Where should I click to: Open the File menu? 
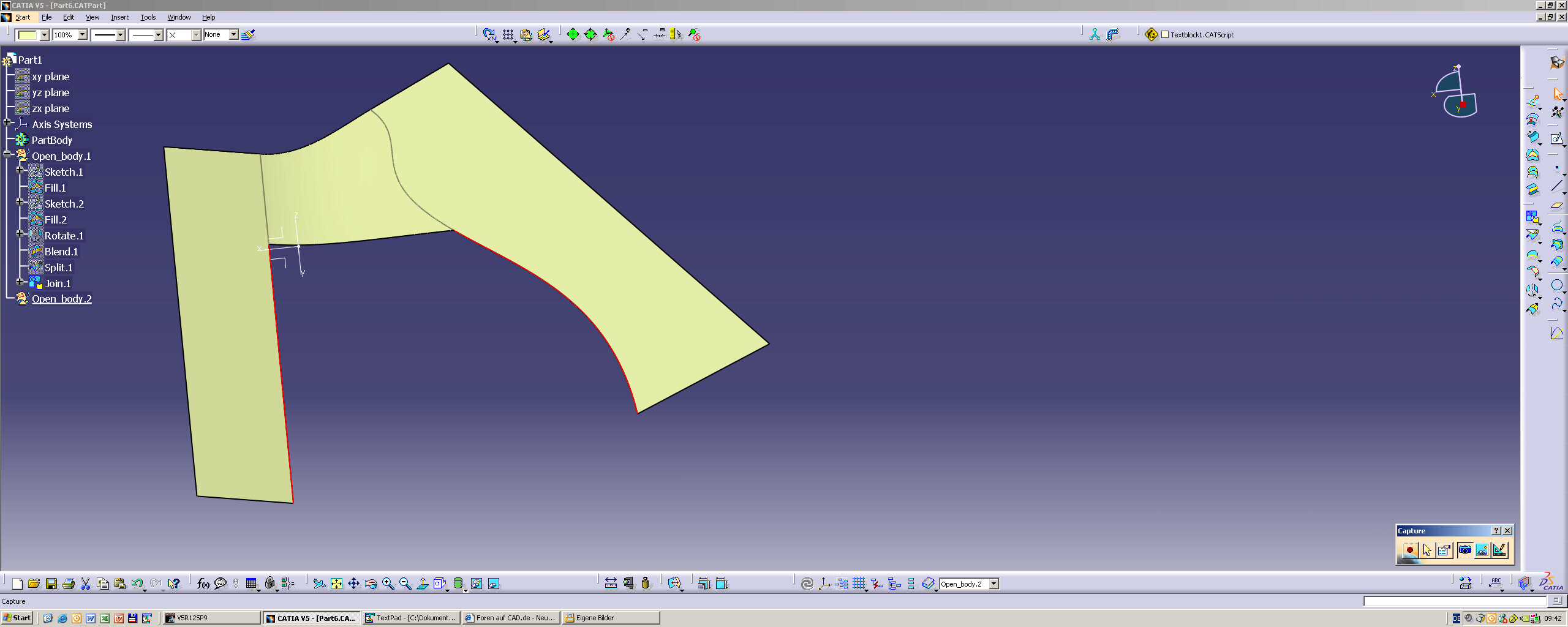pos(47,17)
